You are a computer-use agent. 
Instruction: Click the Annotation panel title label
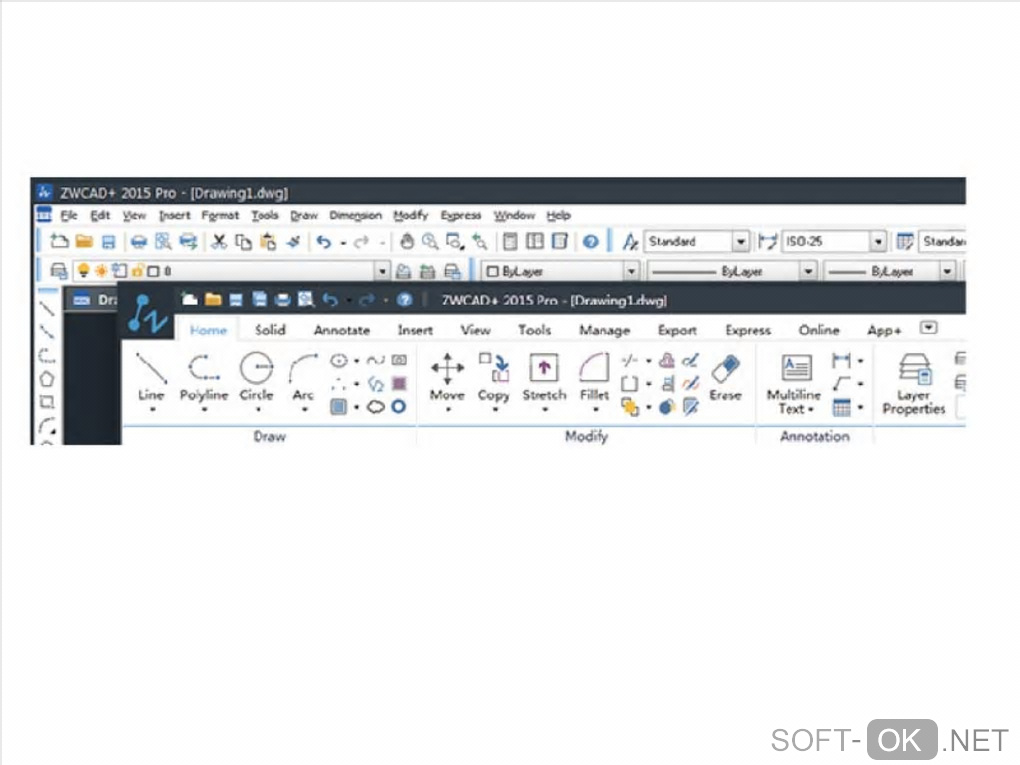[x=814, y=436]
